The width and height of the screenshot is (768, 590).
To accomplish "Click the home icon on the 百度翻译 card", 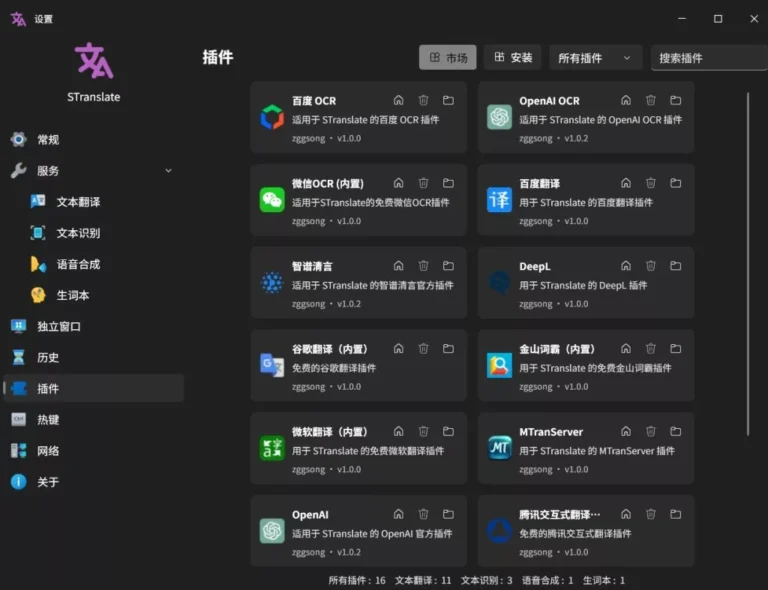I will pyautogui.click(x=626, y=183).
